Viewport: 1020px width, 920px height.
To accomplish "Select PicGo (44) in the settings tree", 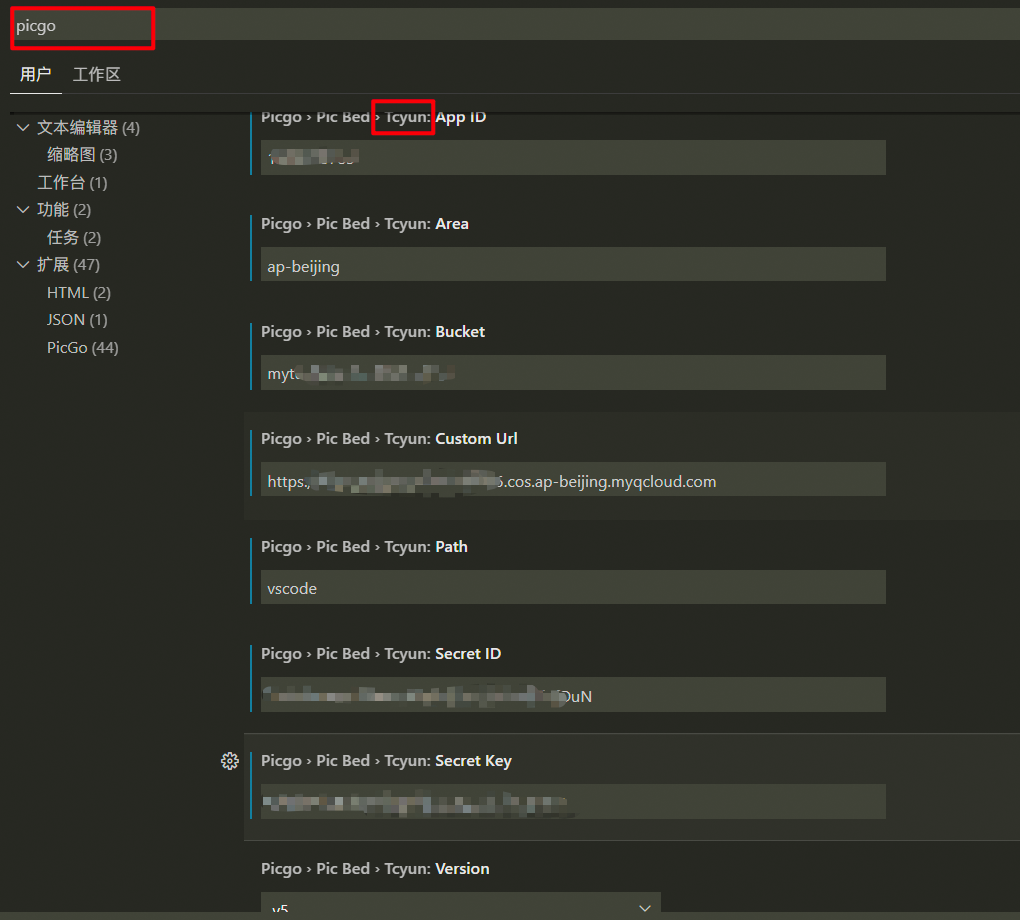I will [83, 347].
